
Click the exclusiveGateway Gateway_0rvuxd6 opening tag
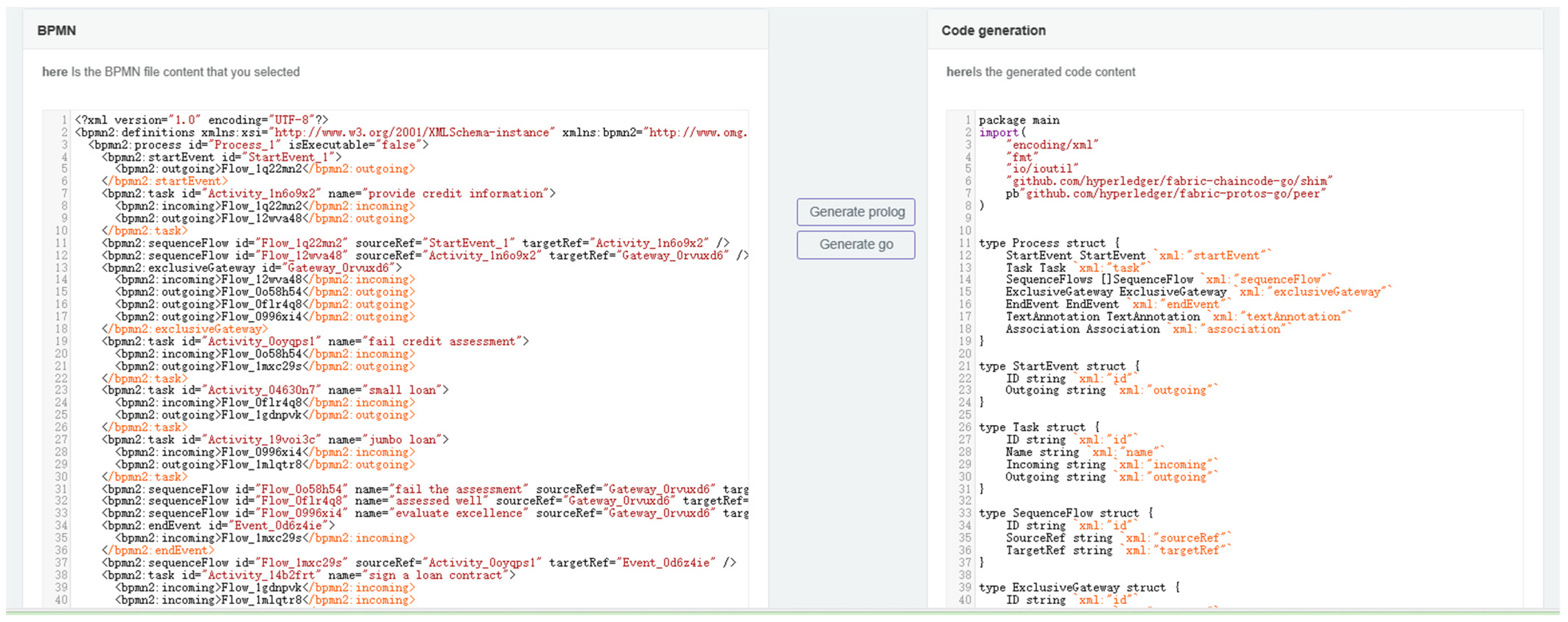(252, 268)
